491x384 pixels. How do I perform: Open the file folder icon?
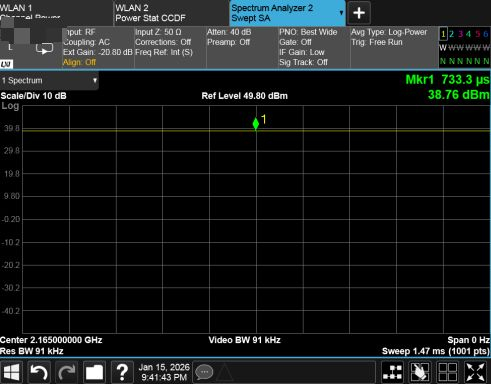tap(94, 372)
